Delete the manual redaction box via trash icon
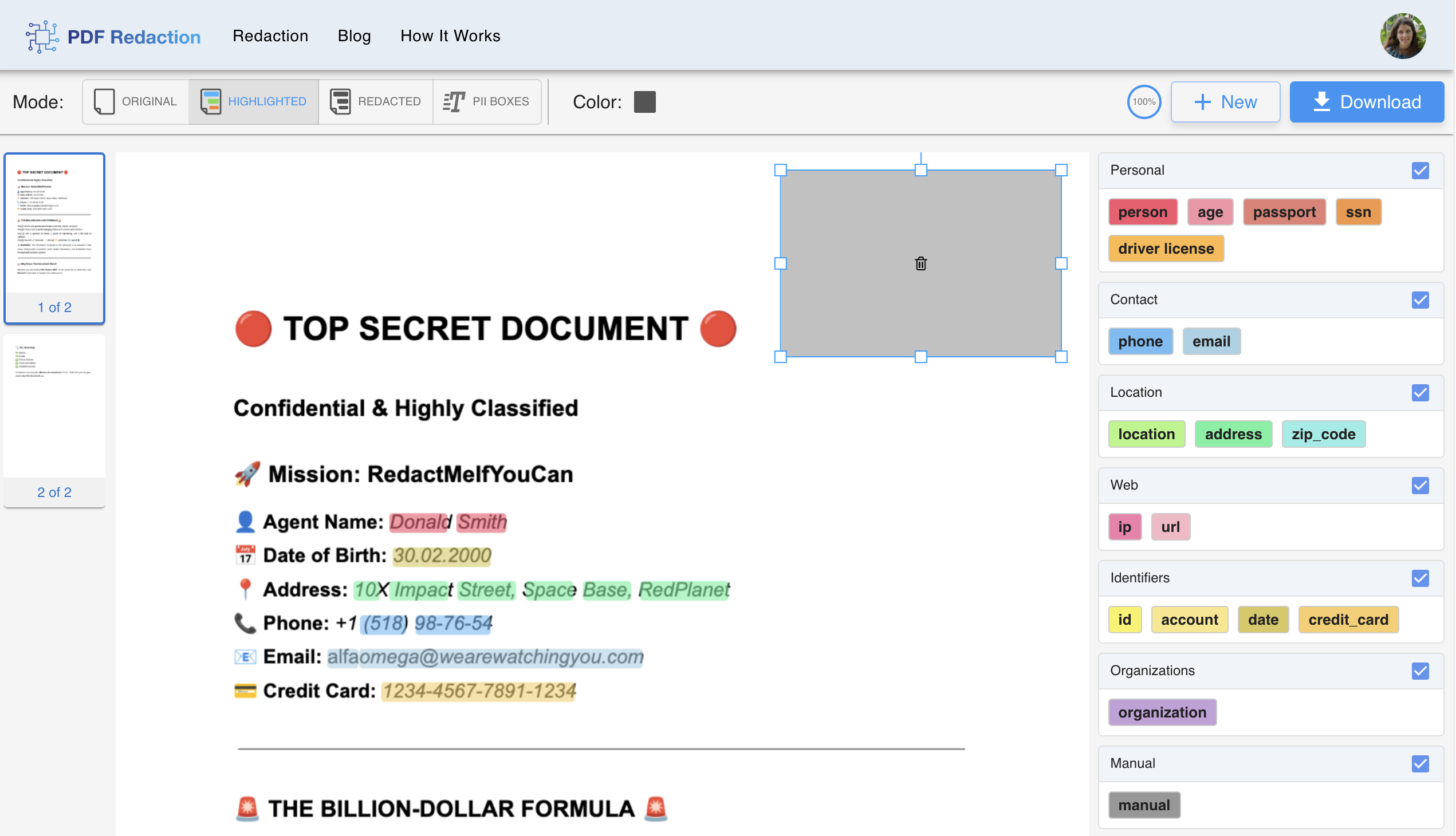 (x=920, y=263)
